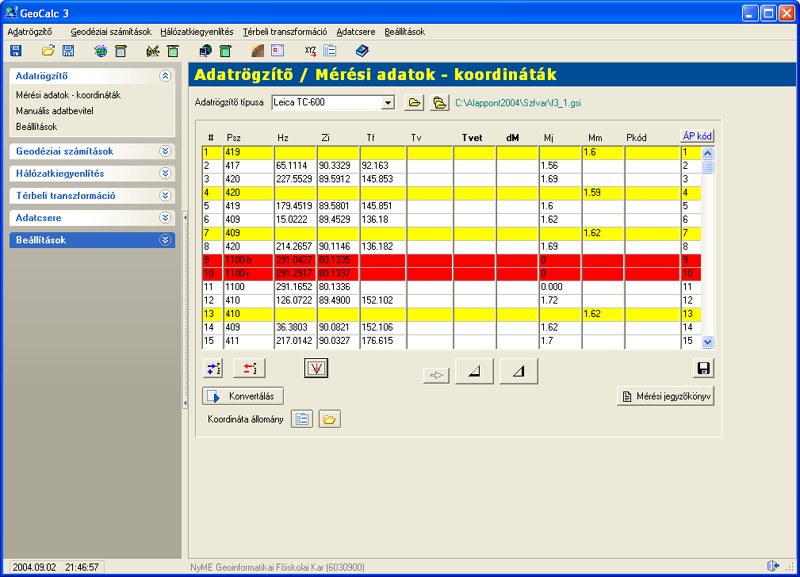
Task: Click the grayed right arrow button
Action: point(436,375)
